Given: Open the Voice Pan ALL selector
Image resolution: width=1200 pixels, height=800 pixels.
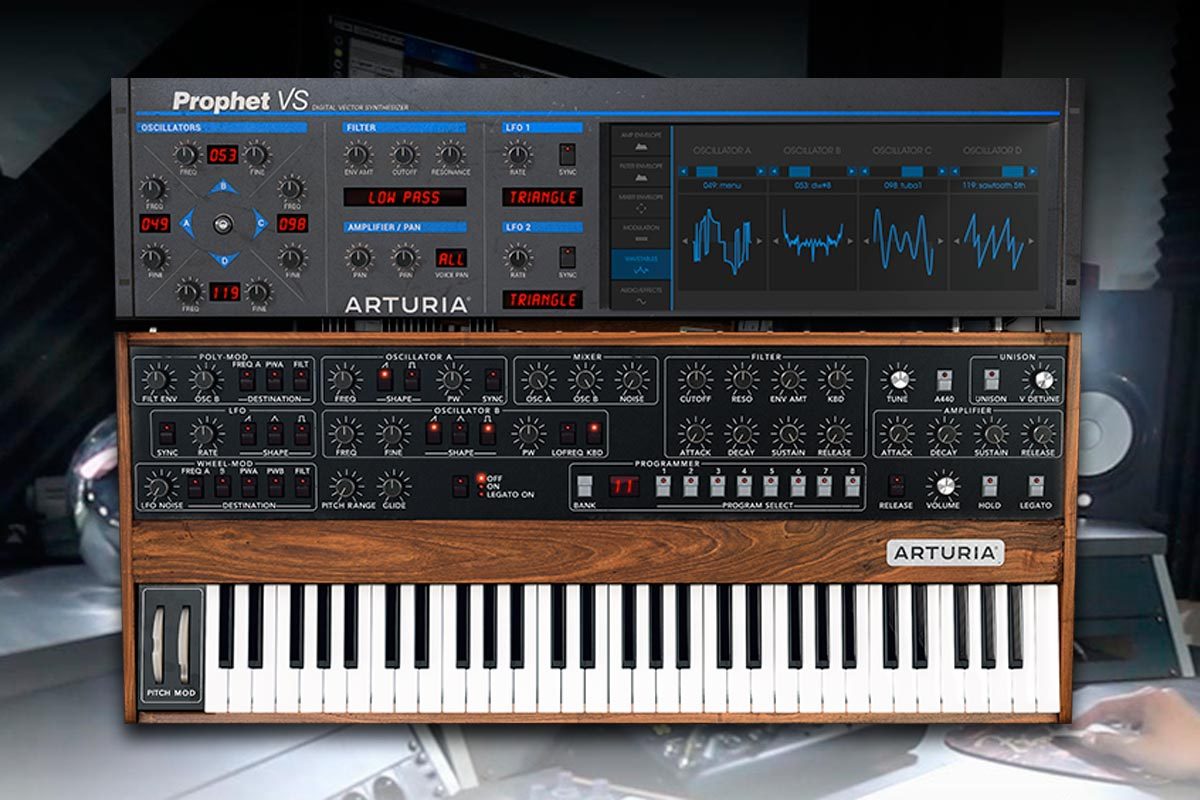Looking at the screenshot, I should (x=451, y=258).
